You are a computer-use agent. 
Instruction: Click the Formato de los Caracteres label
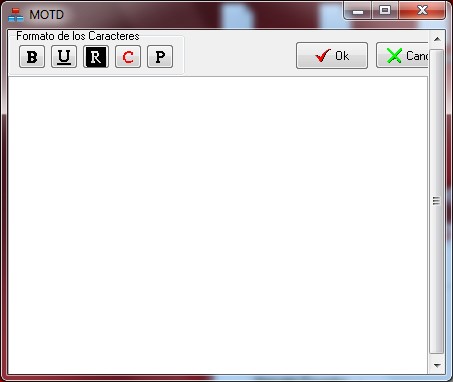tap(78, 36)
